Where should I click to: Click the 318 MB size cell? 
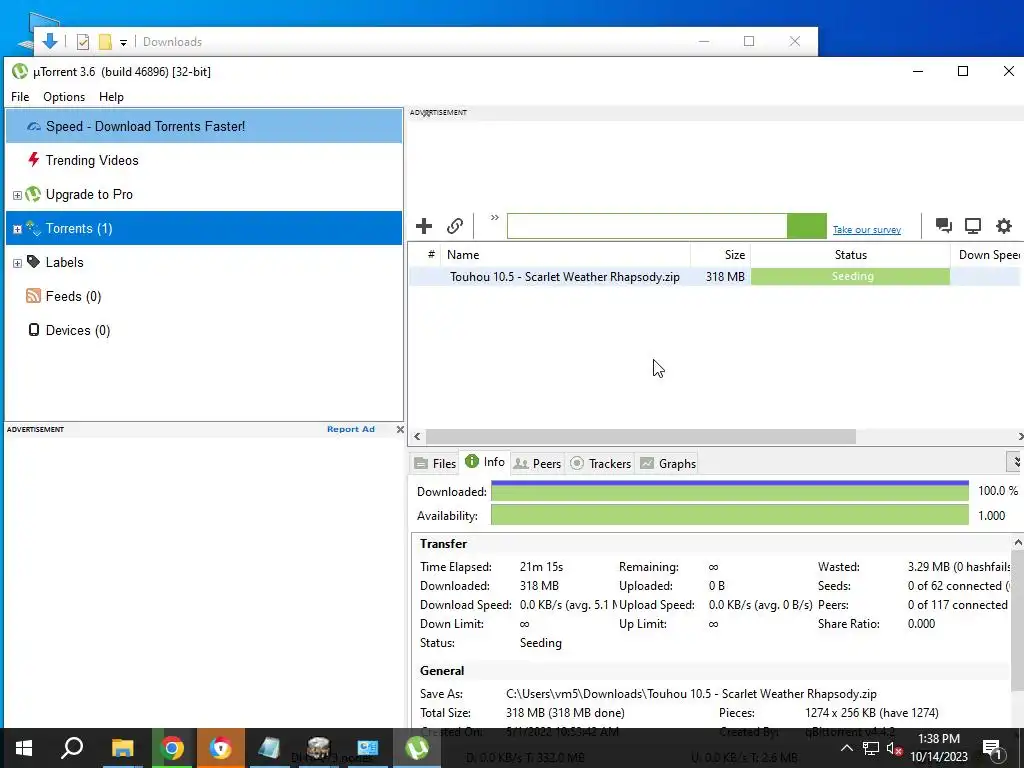pos(725,277)
